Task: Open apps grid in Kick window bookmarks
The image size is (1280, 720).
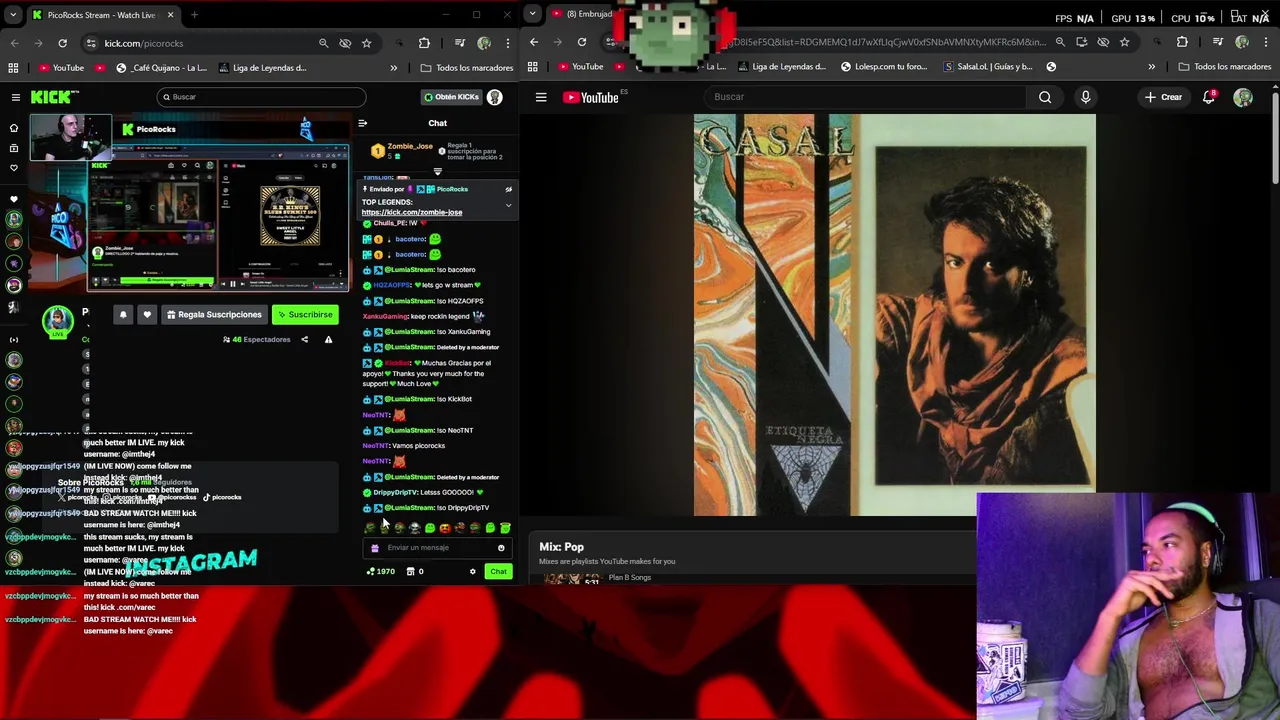Action: coord(13,68)
